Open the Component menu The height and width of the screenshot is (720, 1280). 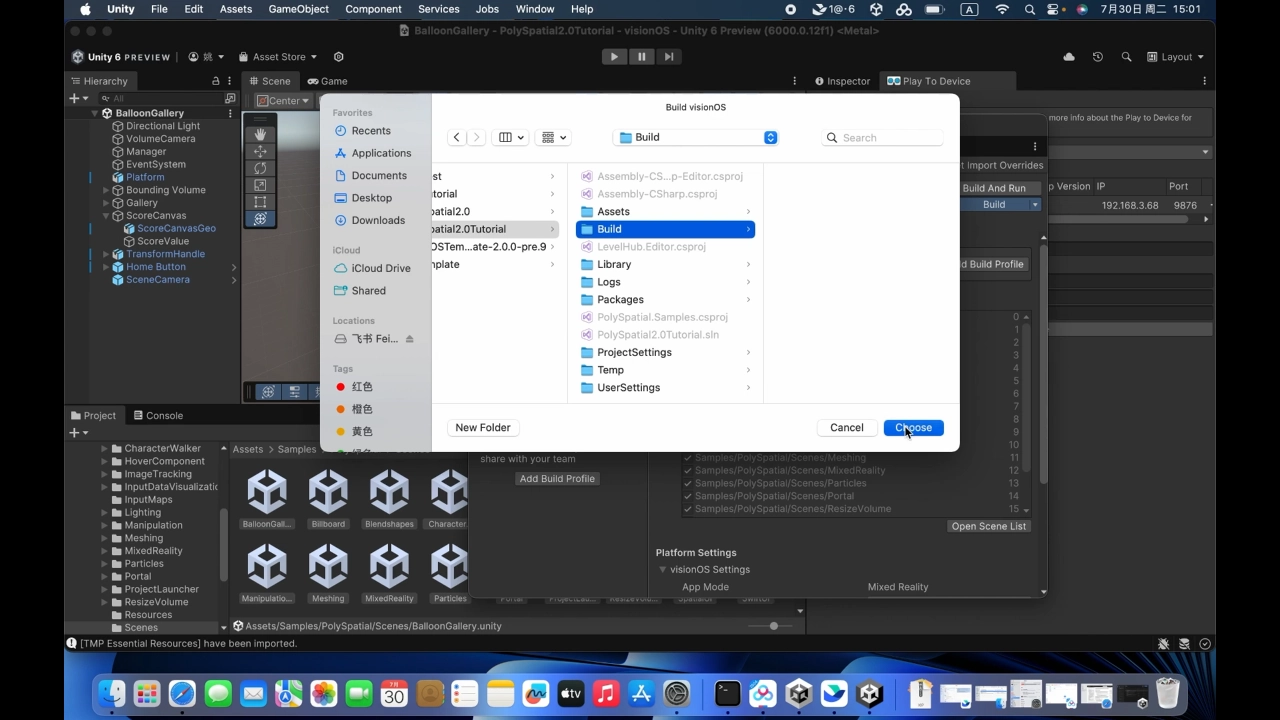tap(373, 9)
